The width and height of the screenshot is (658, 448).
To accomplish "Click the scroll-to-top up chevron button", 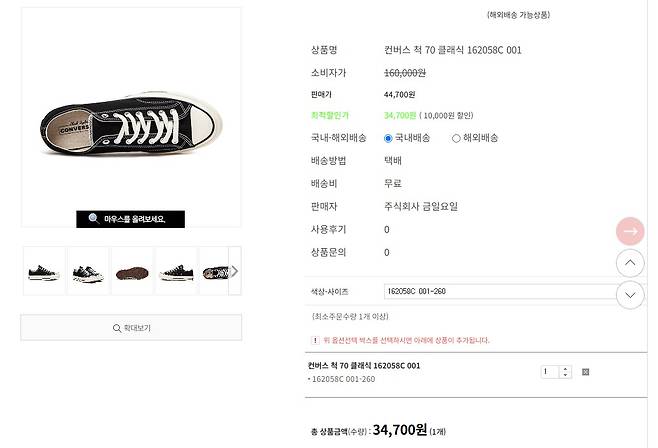I will pyautogui.click(x=630, y=263).
